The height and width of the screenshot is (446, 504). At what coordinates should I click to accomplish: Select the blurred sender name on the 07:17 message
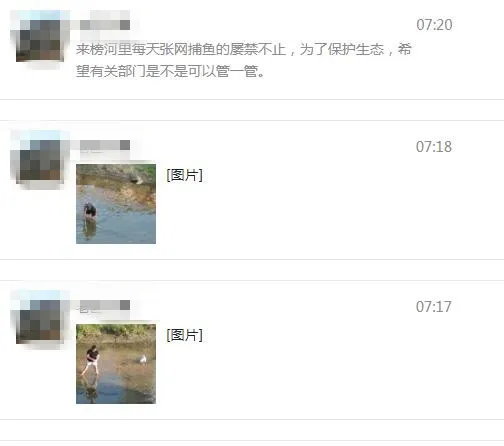click(x=105, y=305)
